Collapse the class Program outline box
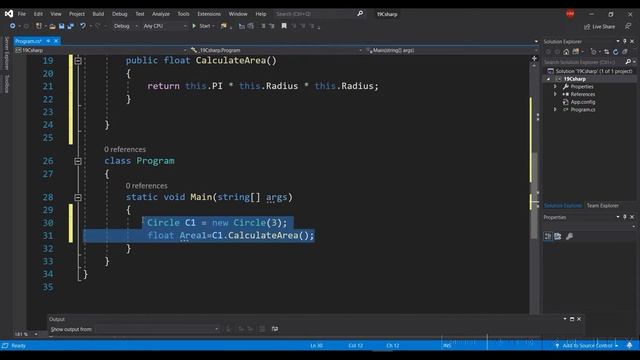The height and width of the screenshot is (360, 640). [x=78, y=161]
